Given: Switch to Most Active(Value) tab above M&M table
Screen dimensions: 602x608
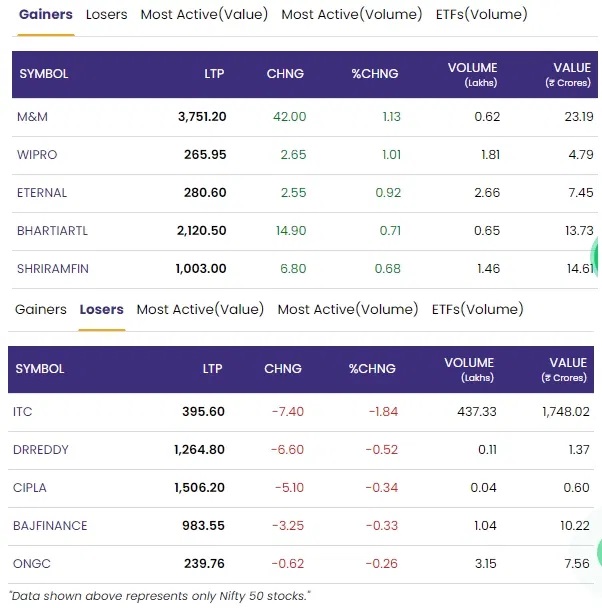Looking at the screenshot, I should [204, 15].
